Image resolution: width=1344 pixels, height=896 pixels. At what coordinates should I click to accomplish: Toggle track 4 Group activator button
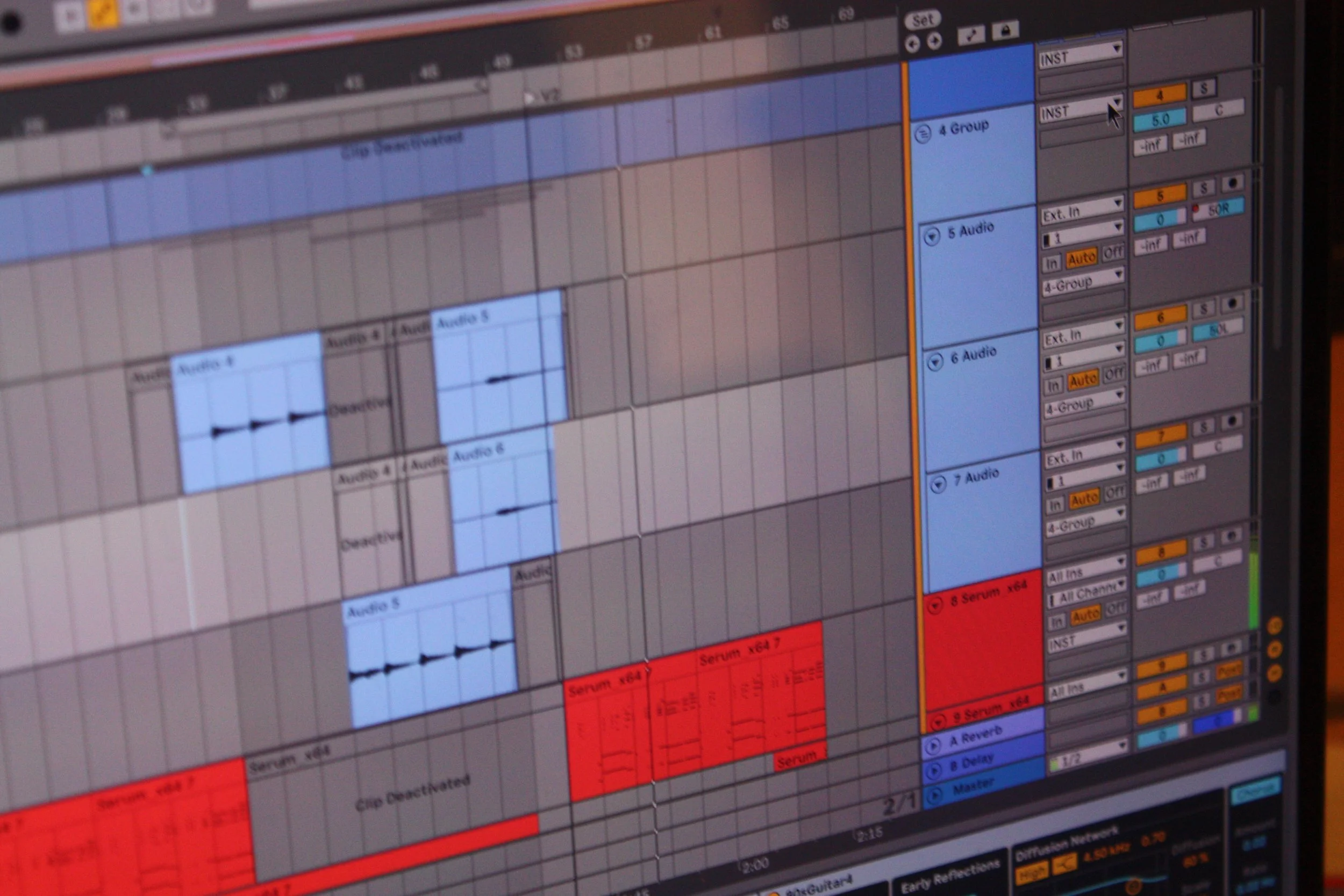point(1160,95)
